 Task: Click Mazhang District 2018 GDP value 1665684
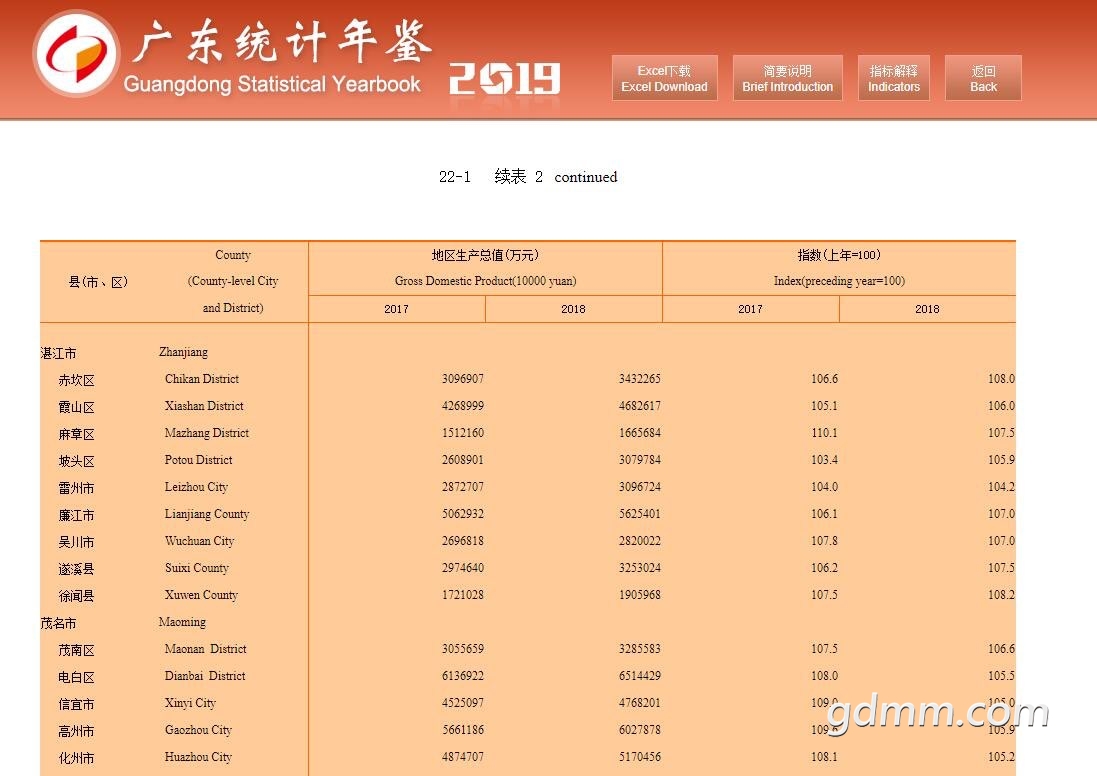[x=635, y=433]
